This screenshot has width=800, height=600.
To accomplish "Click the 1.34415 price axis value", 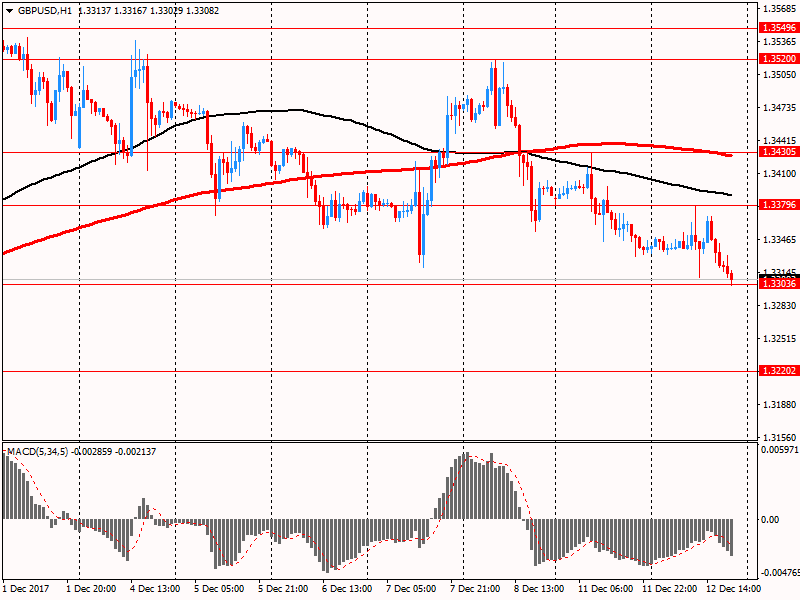I will 780,140.
